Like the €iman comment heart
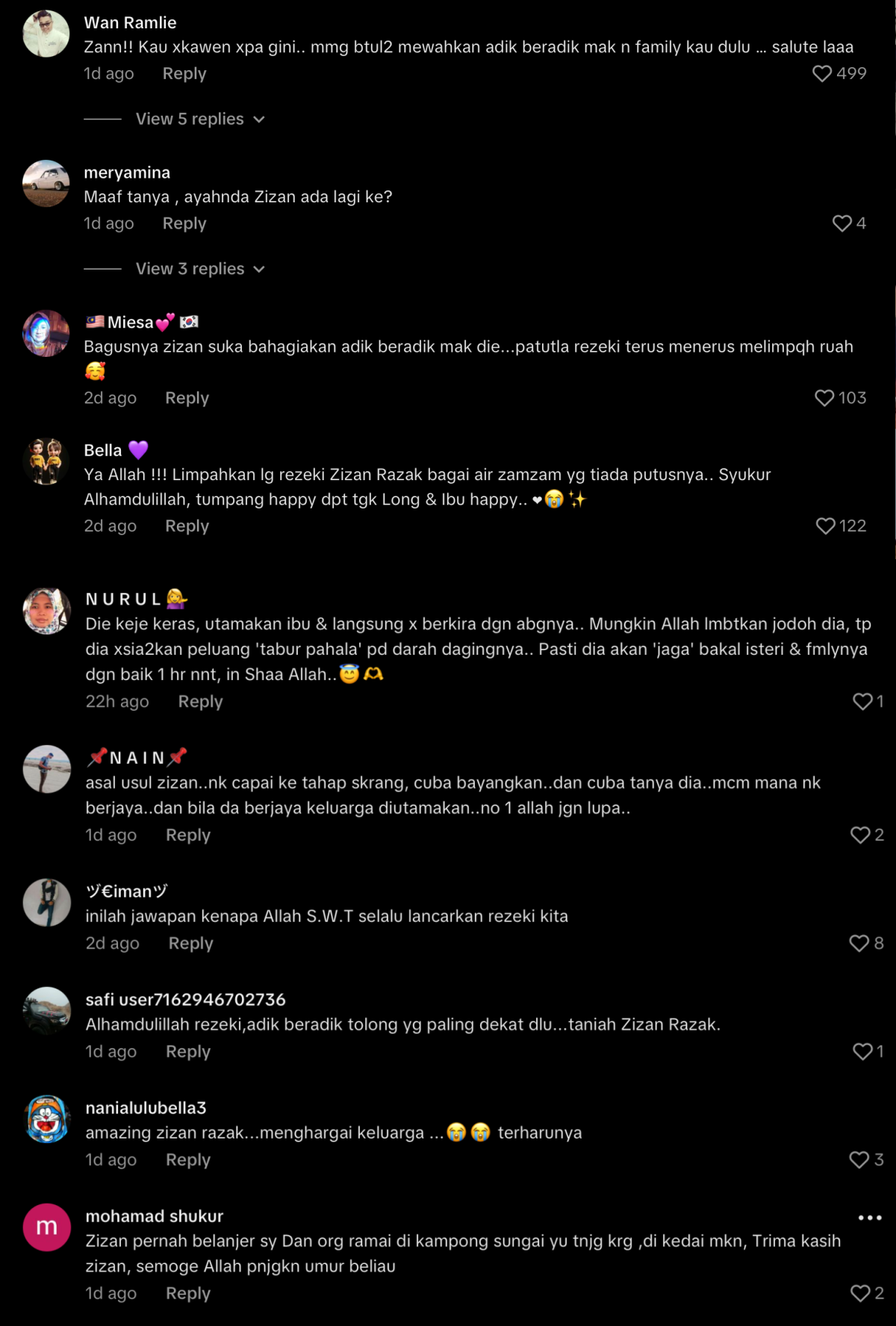This screenshot has height=1326, width=896. tap(859, 944)
